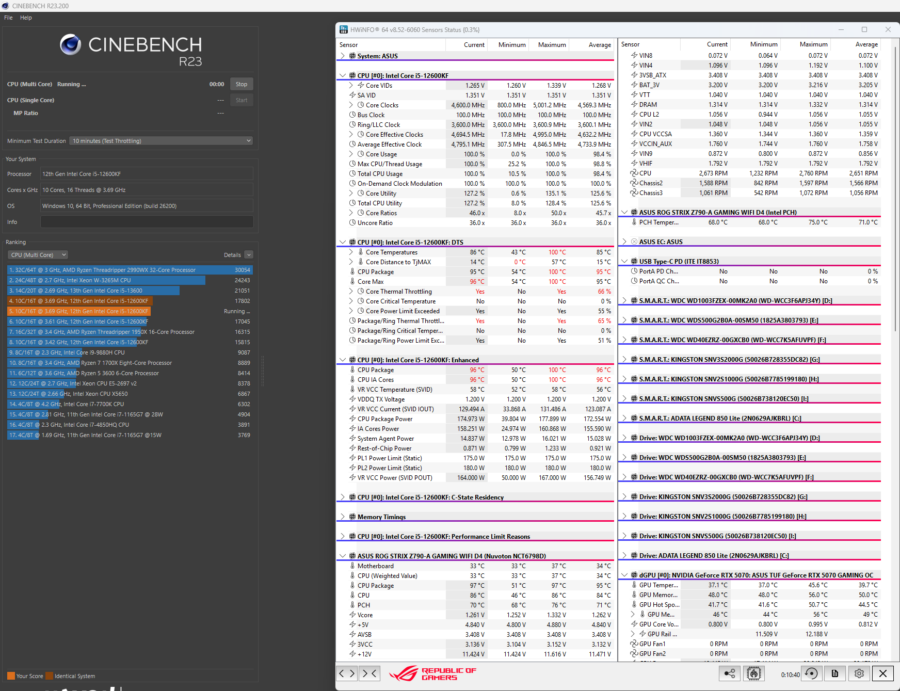Stop the running CPU Multi Core test
Screen dimensions: 900x691
pyautogui.click(x=242, y=84)
